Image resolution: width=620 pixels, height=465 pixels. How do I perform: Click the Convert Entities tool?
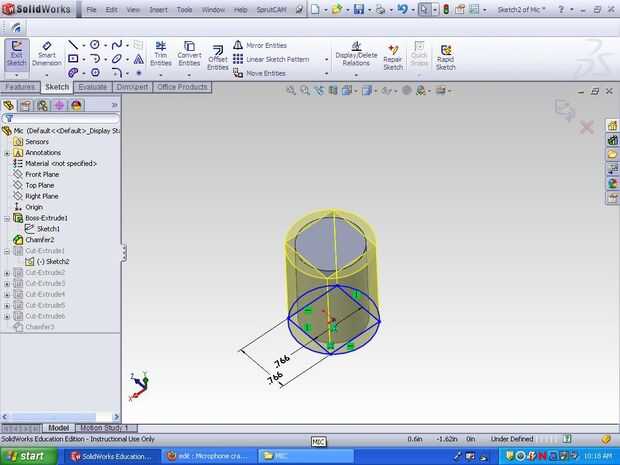click(x=189, y=54)
